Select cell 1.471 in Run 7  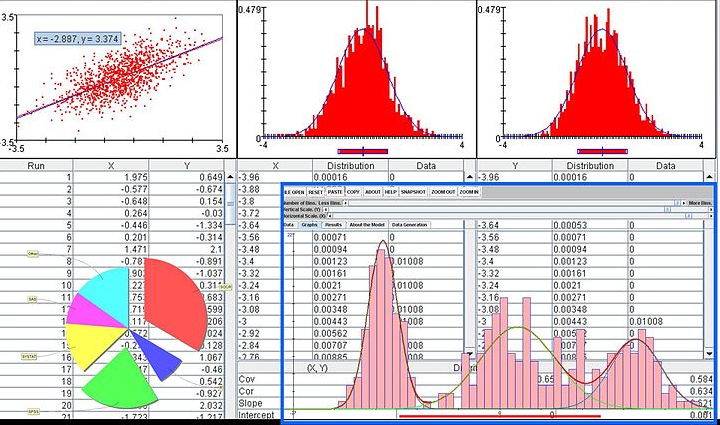click(x=111, y=249)
